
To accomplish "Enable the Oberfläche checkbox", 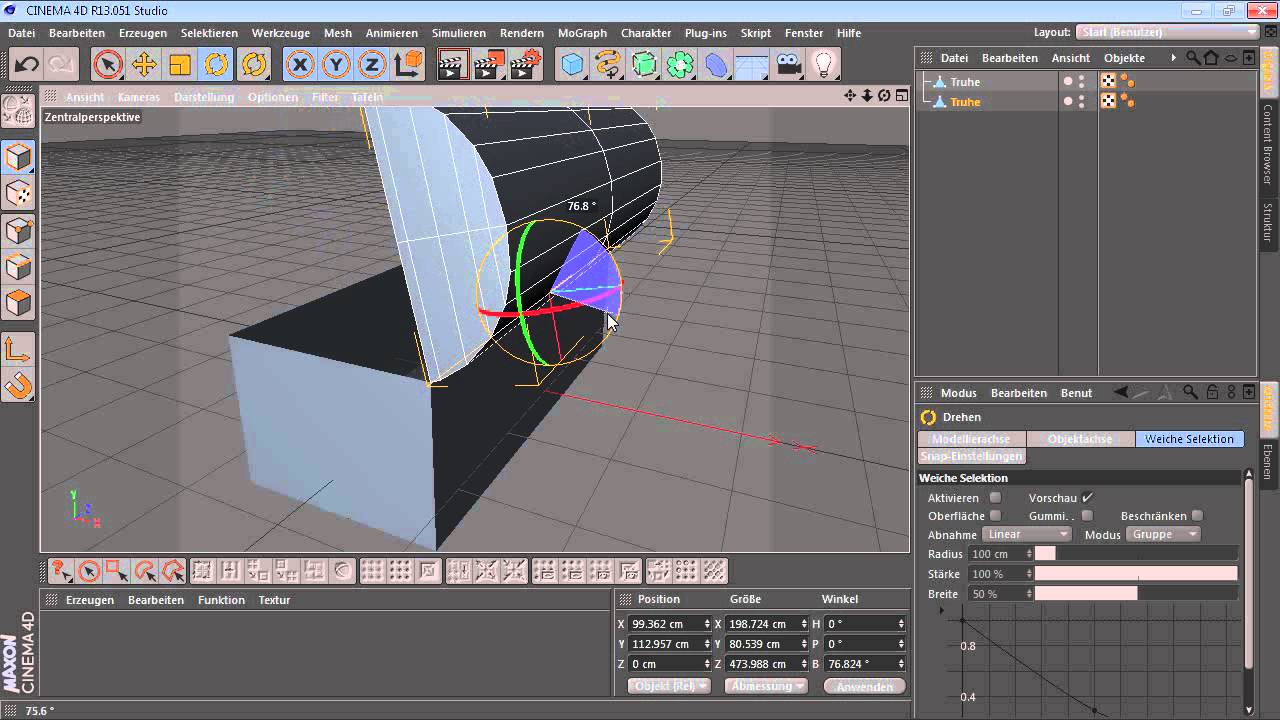I will point(995,516).
